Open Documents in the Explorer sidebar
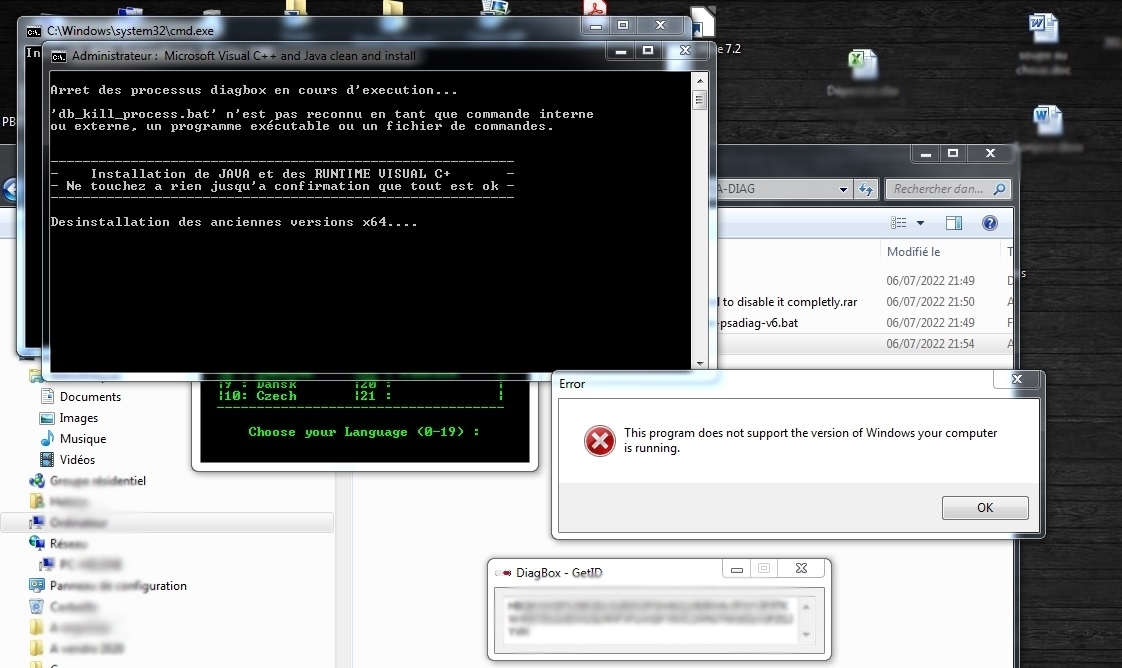 coord(90,397)
